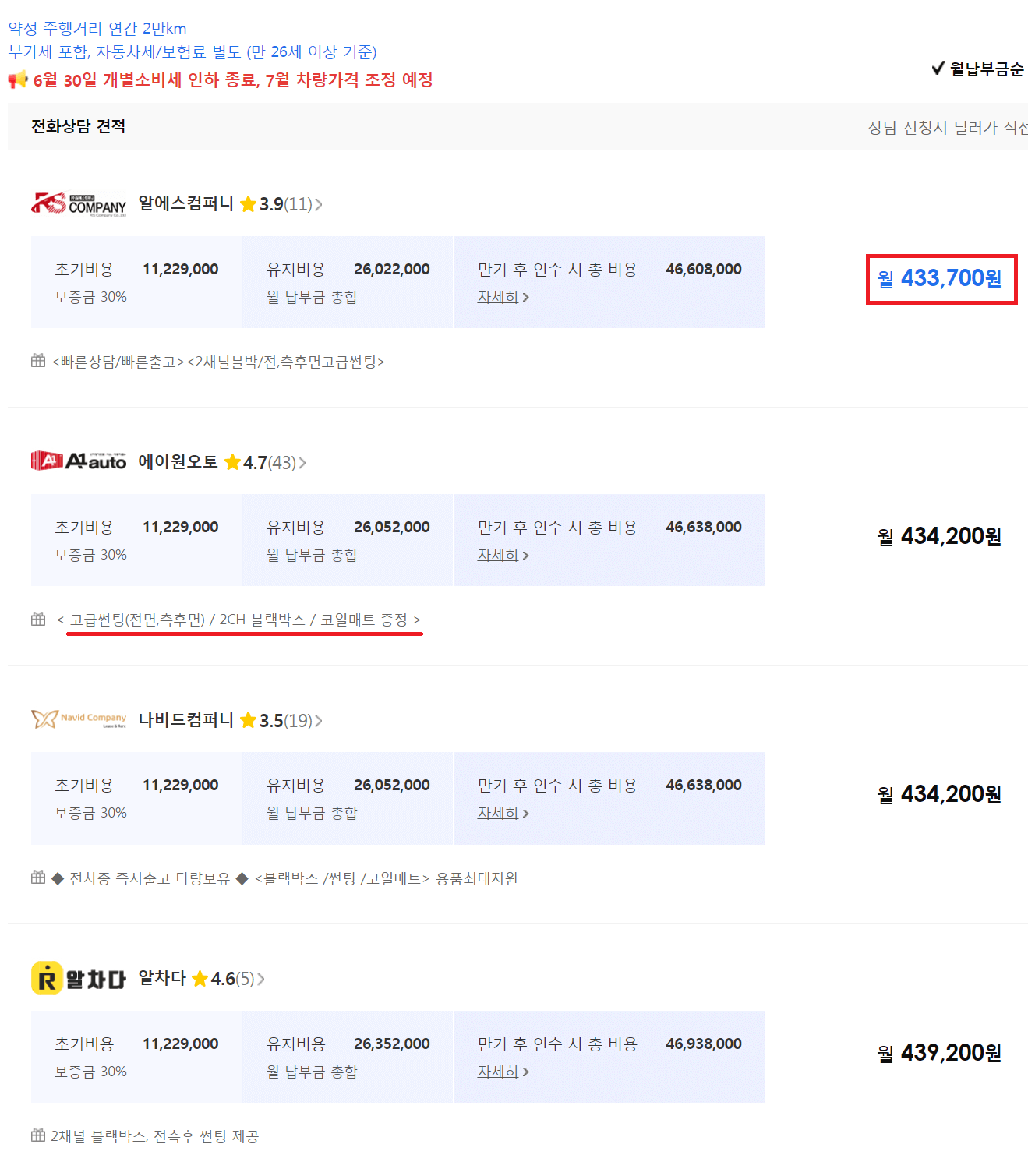Click the megaphone icon before the June notice
Viewport: 1028px width, 1176px height.
click(17, 79)
